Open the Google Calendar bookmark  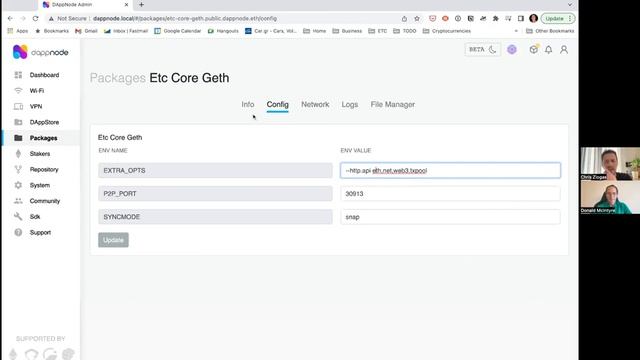click(x=178, y=31)
